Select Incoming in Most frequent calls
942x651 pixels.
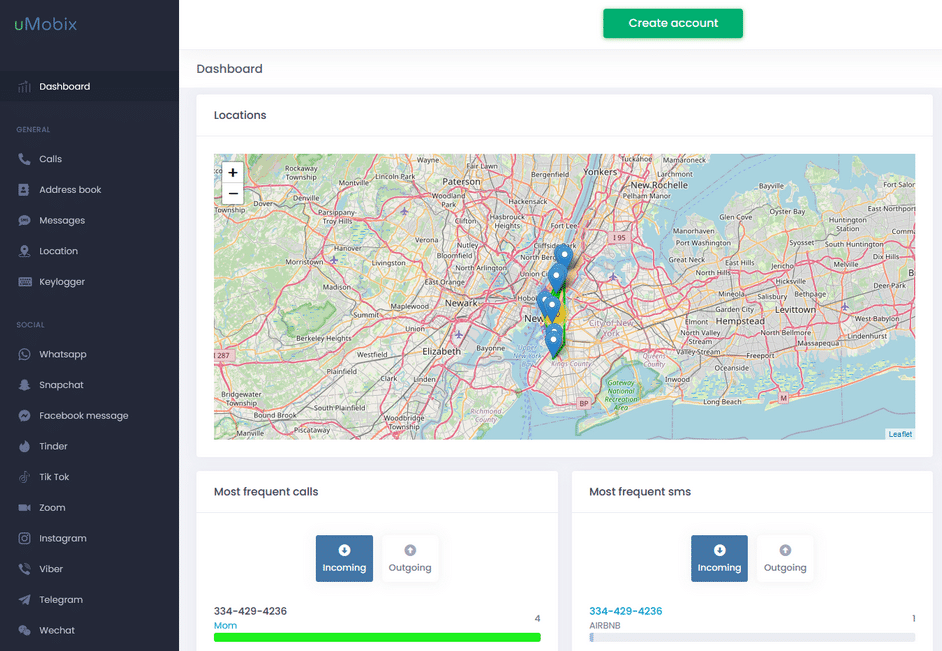point(344,559)
